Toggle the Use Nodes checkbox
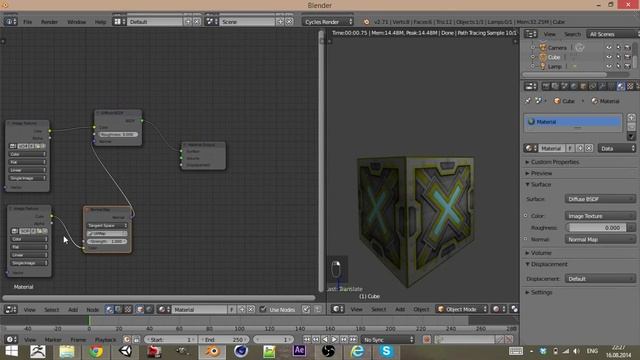The width and height of the screenshot is (640, 360). (263, 309)
